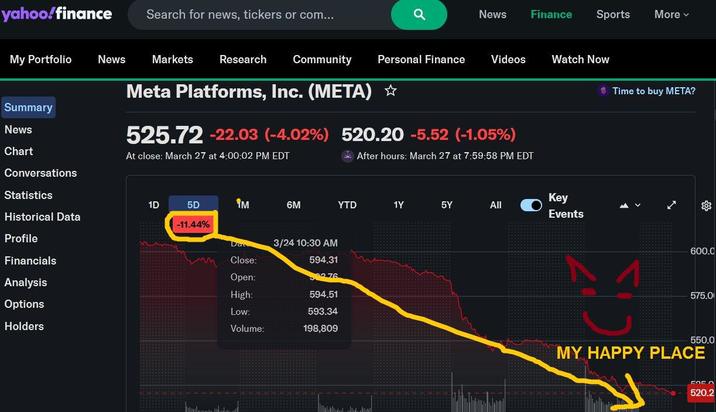
Task: Open Profile in the sidebar
Action: click(x=21, y=238)
